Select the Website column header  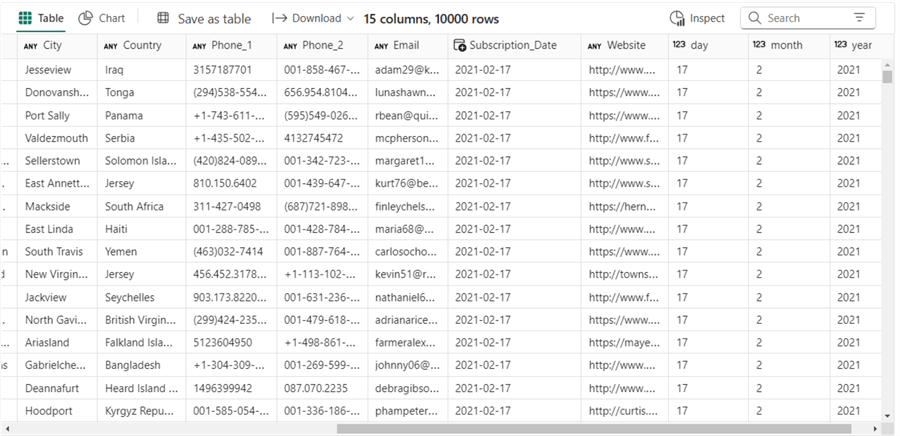click(x=626, y=46)
